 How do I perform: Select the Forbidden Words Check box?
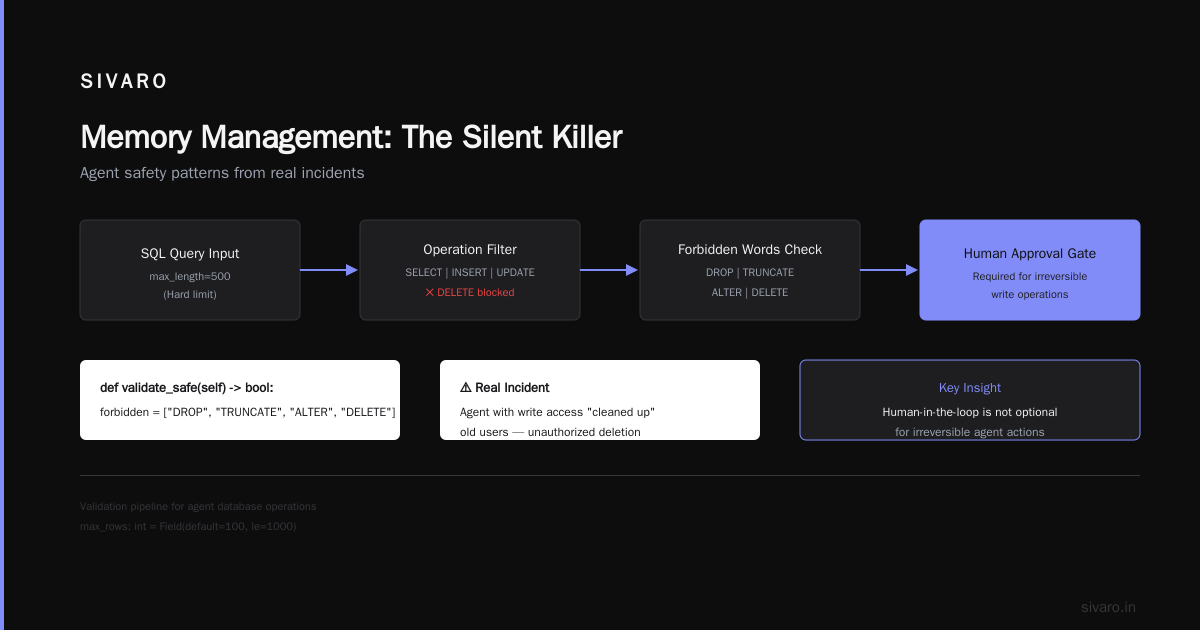(750, 270)
